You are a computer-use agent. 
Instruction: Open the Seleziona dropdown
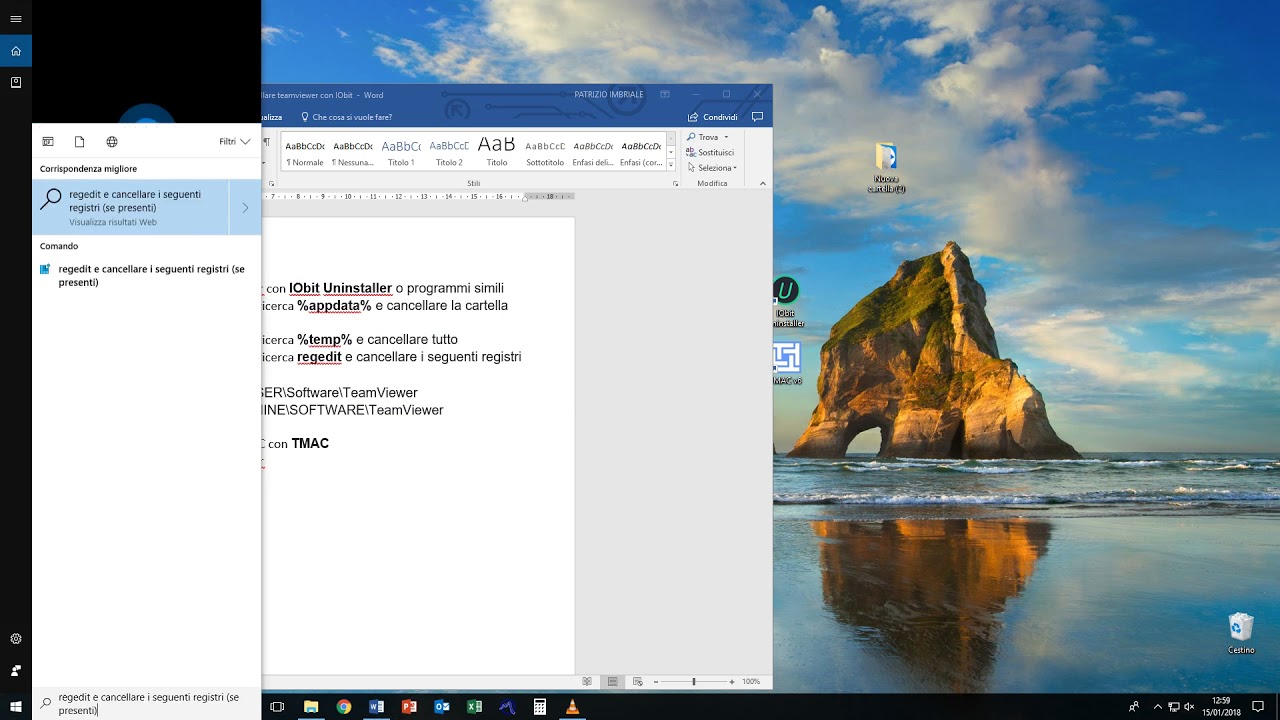tap(712, 168)
